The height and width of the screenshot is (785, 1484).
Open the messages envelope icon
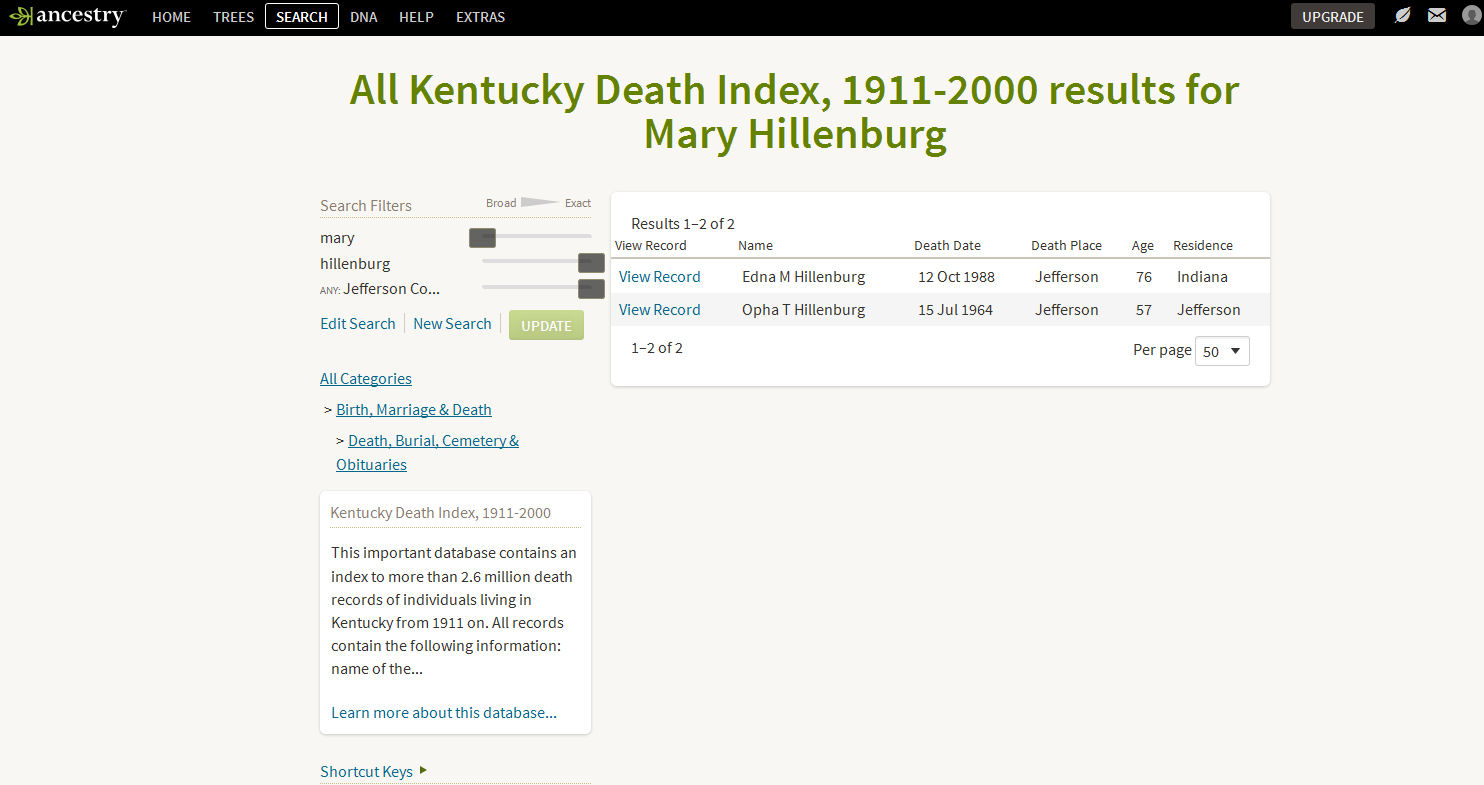coord(1437,16)
